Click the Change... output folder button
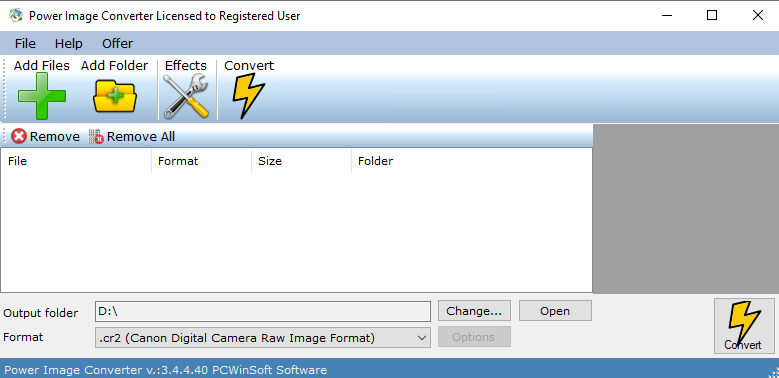 474,311
